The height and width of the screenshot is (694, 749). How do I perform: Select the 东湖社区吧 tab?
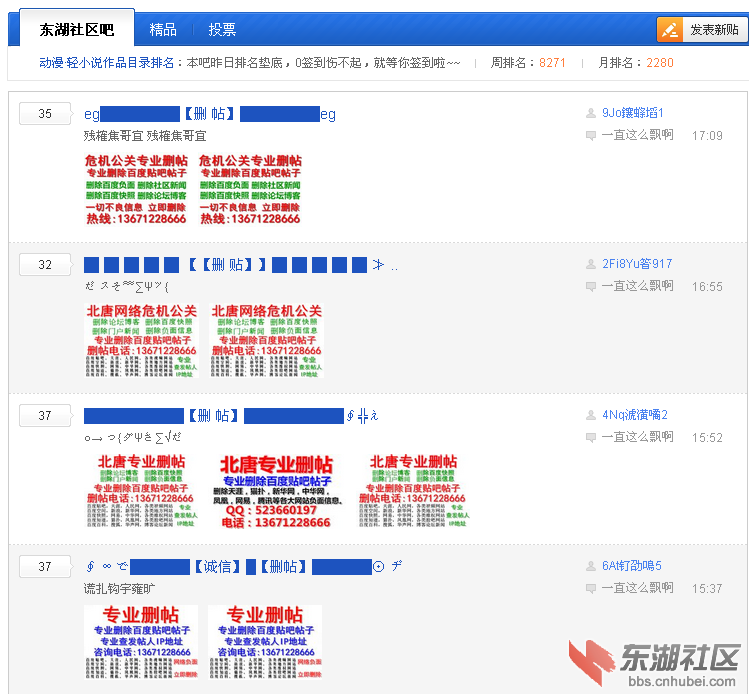[x=77, y=29]
